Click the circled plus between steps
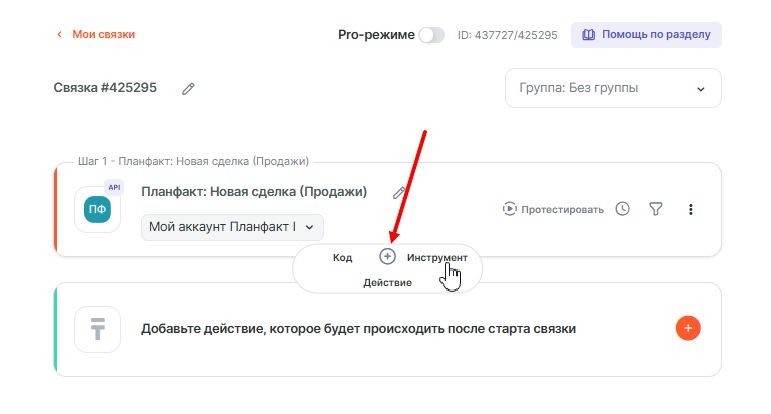This screenshot has height=414, width=771. point(388,257)
